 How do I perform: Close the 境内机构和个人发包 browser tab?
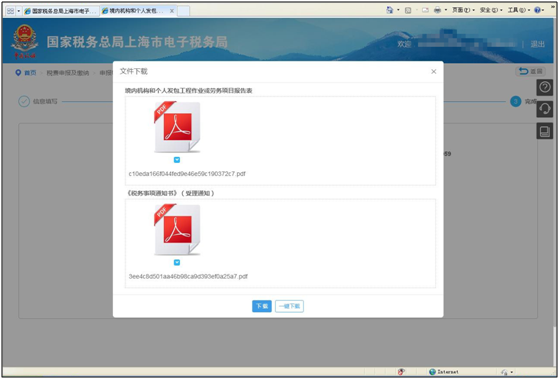tap(172, 11)
